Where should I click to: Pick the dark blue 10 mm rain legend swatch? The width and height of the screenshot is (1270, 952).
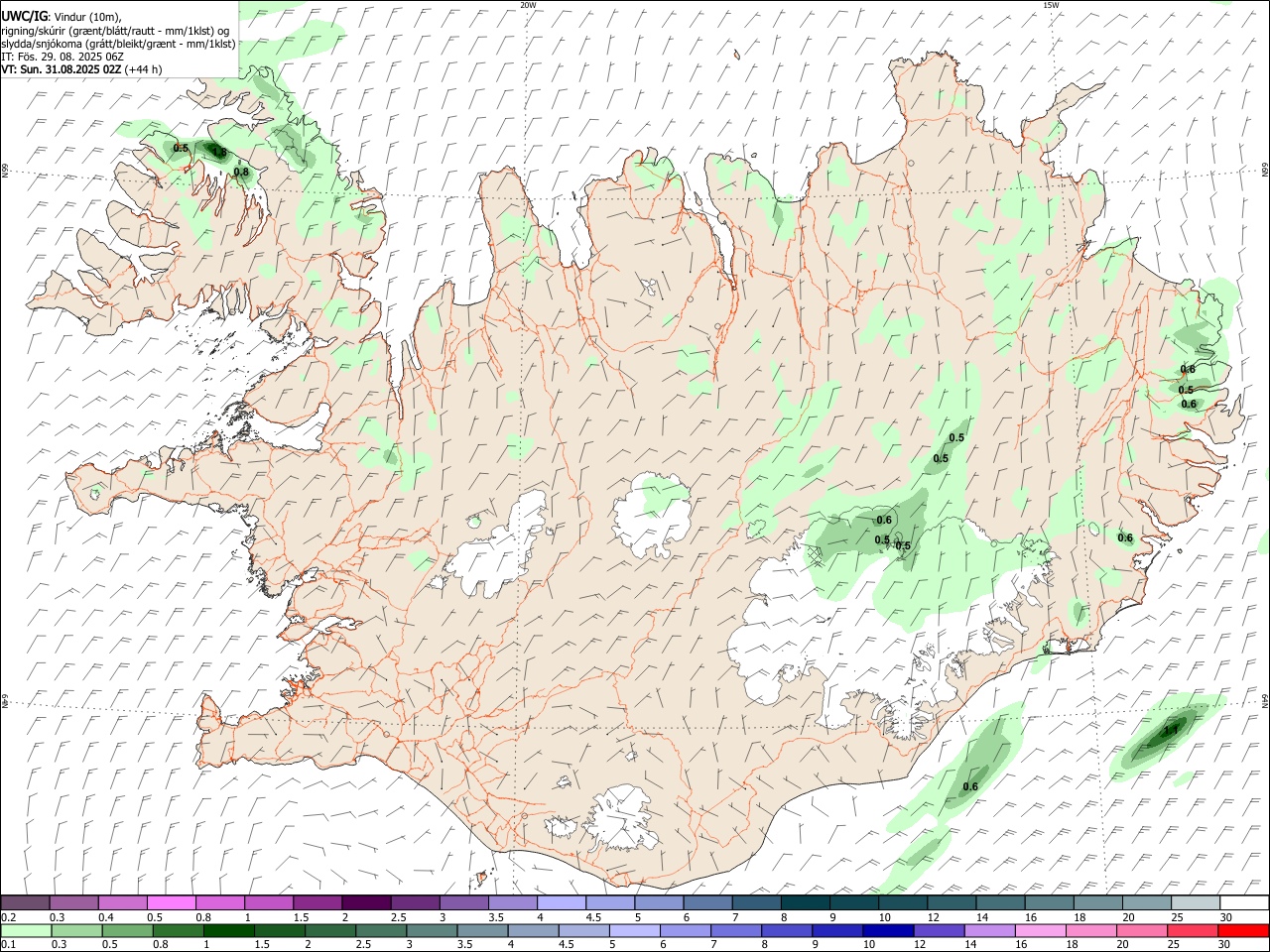click(888, 930)
